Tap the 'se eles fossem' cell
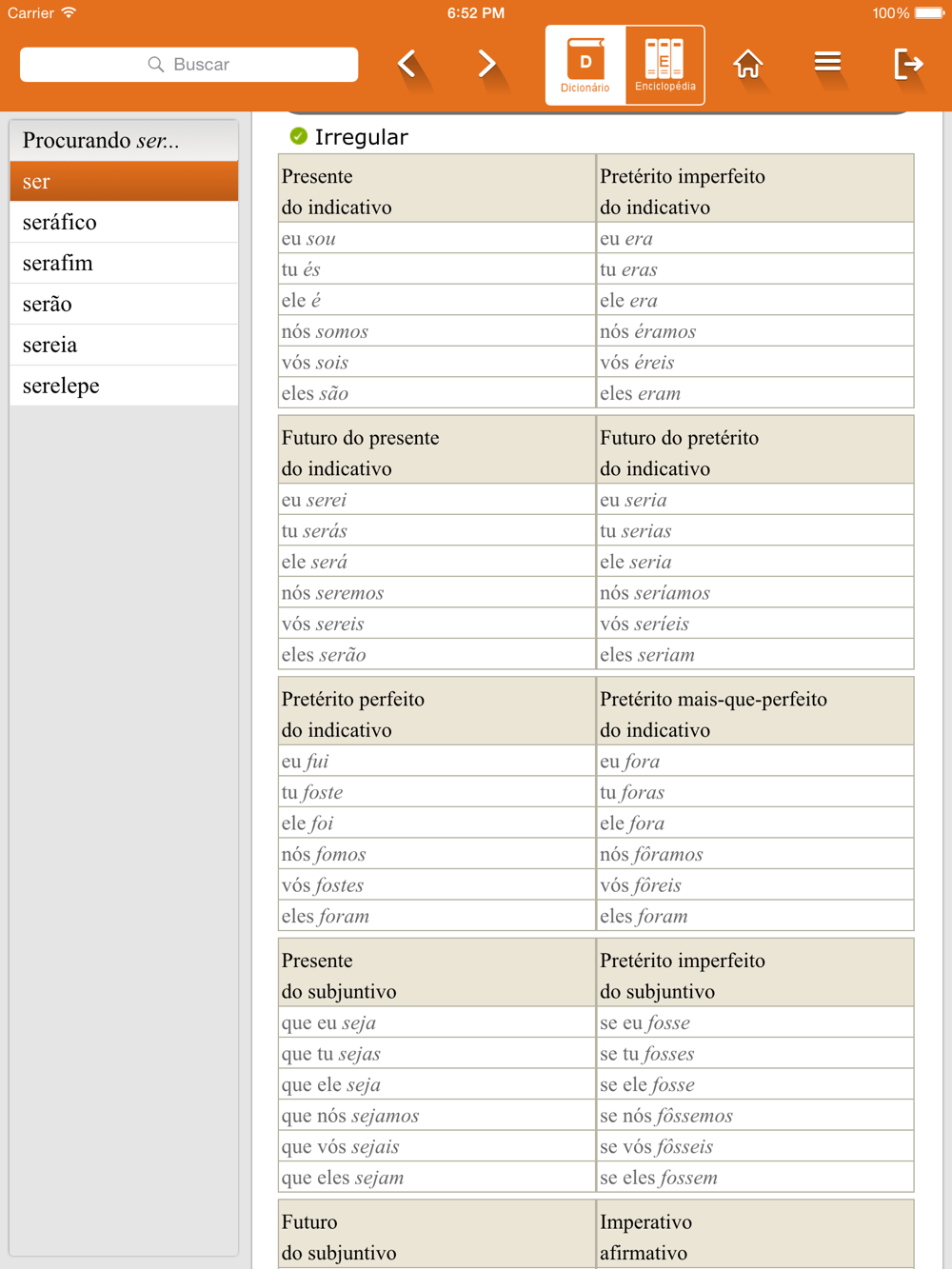Viewport: 952px width, 1269px height. (756, 1177)
